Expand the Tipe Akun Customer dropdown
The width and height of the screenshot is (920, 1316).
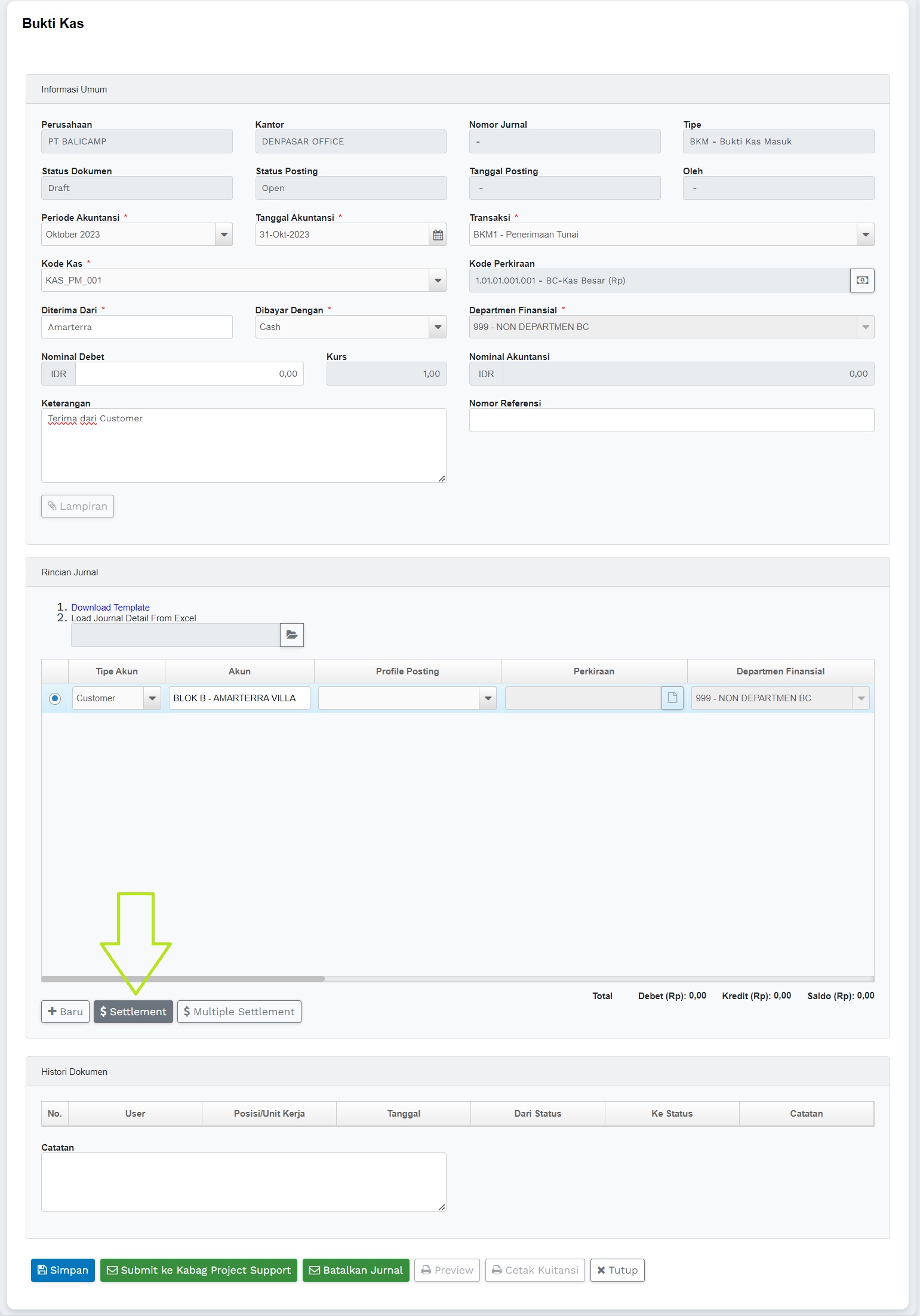coord(152,698)
